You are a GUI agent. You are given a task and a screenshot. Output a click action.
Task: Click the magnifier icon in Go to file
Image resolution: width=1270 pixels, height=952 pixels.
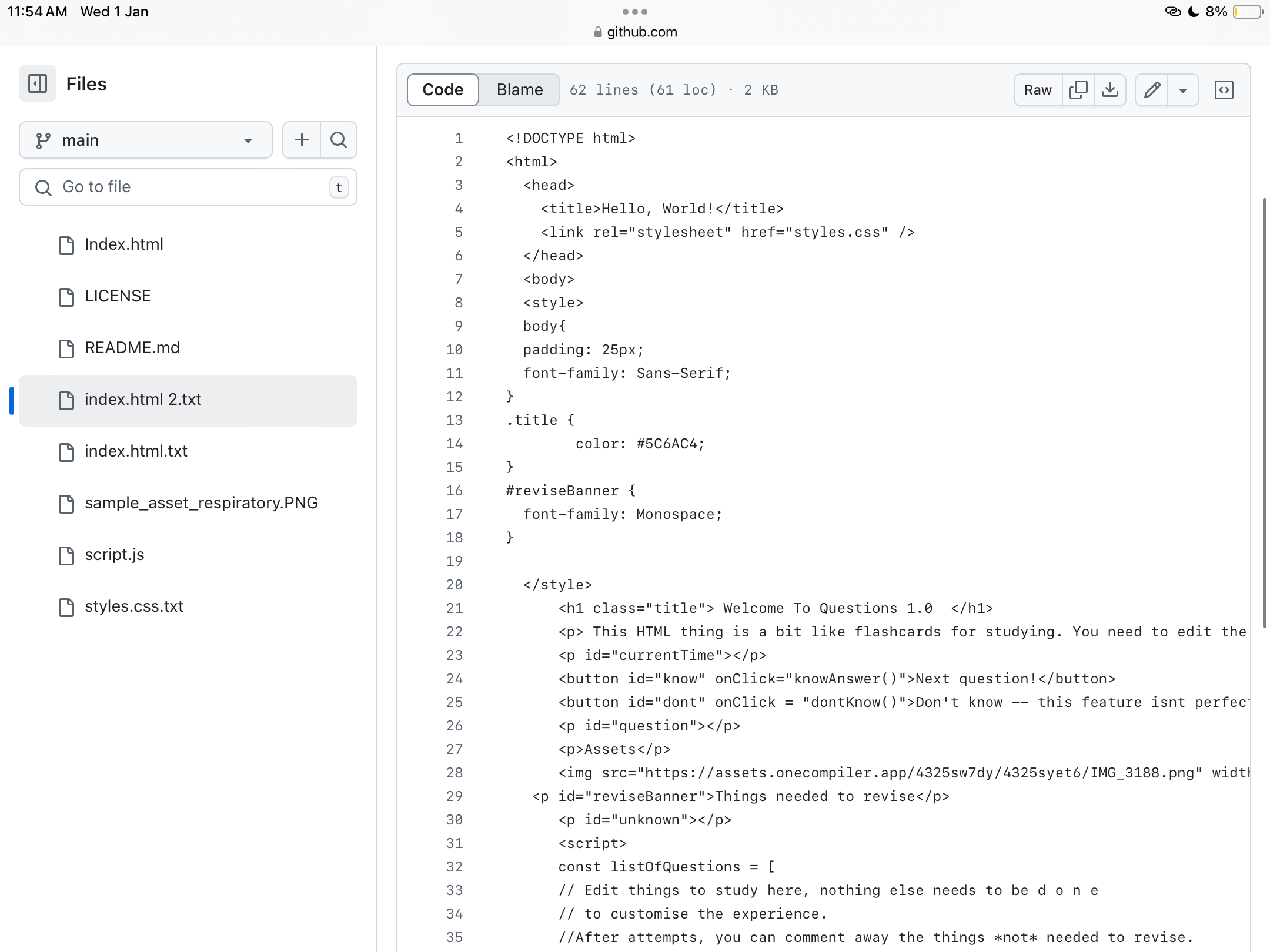(43, 187)
